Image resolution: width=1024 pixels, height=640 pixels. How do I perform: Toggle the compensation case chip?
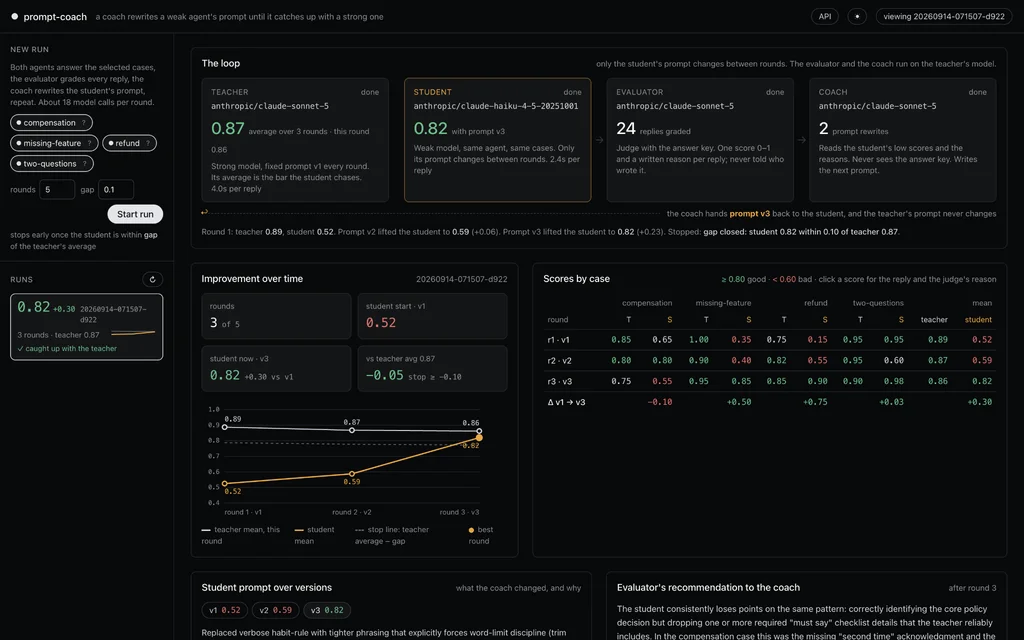(x=51, y=123)
